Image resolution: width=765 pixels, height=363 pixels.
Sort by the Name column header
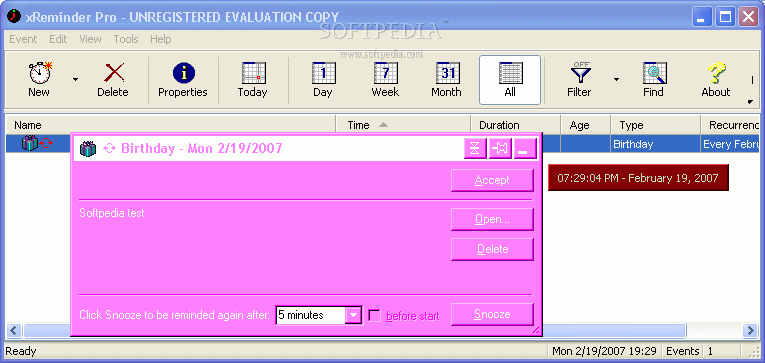(x=171, y=125)
